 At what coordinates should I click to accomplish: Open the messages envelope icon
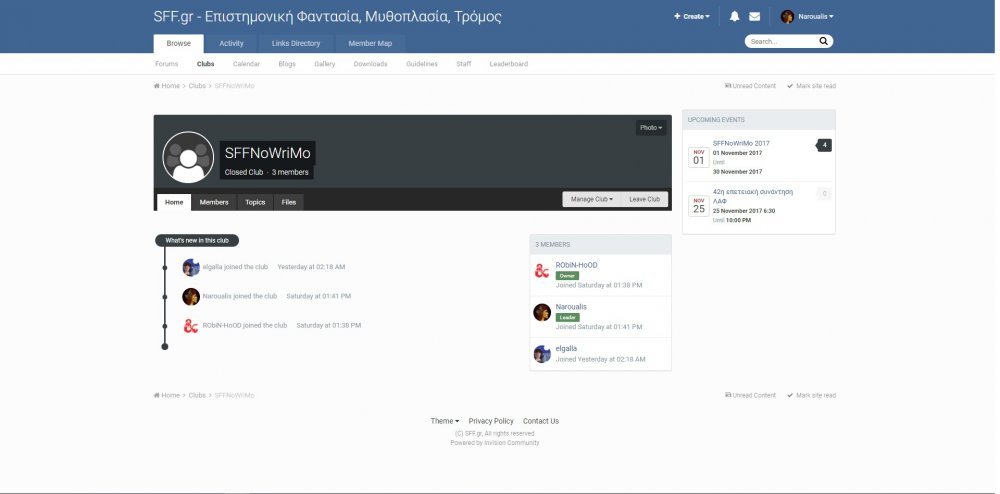pos(755,17)
